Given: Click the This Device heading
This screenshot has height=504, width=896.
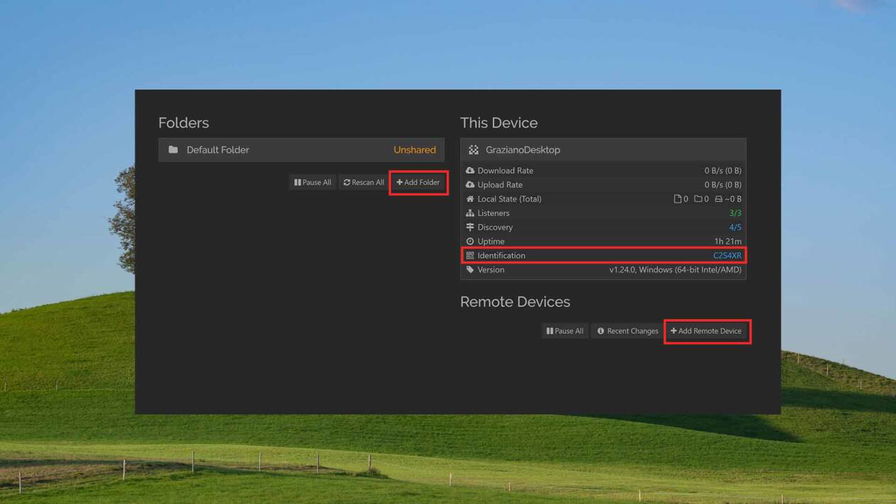Looking at the screenshot, I should pyautogui.click(x=498, y=123).
